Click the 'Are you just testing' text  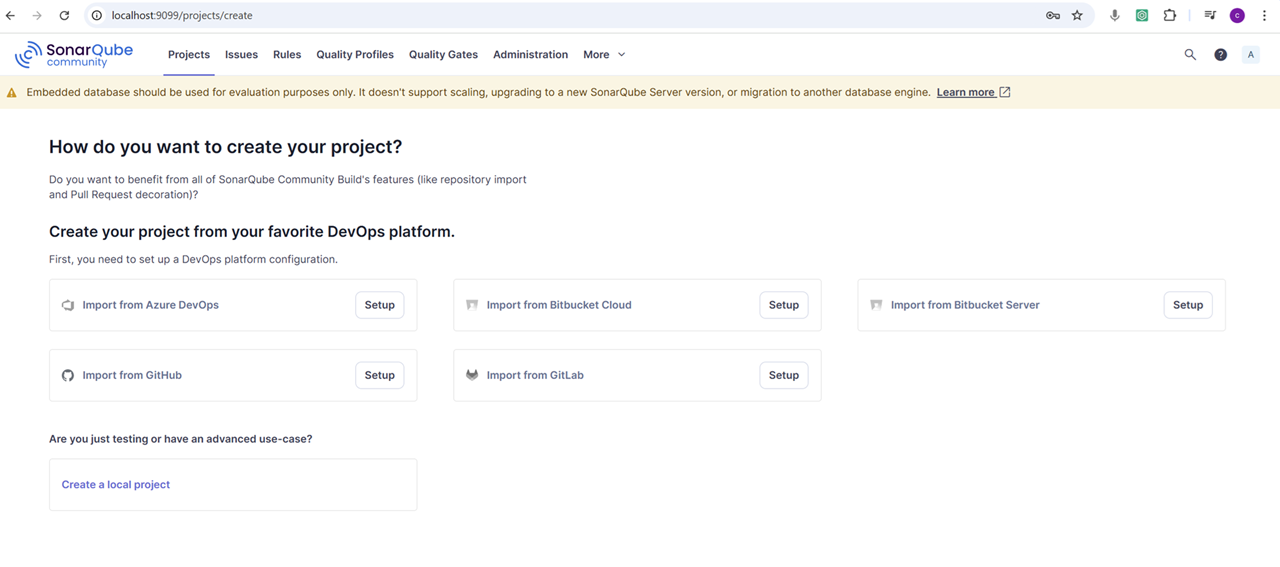[180, 439]
